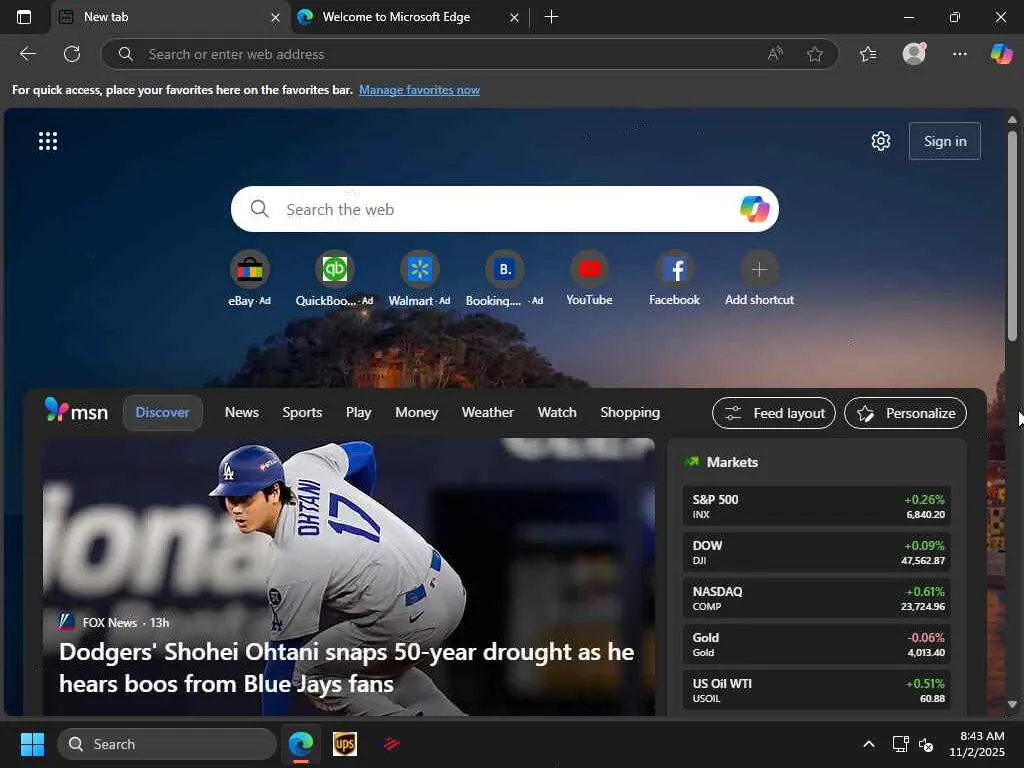Click the page vertical scrollbar thumb
This screenshot has width=1024, height=768.
pos(1012,235)
